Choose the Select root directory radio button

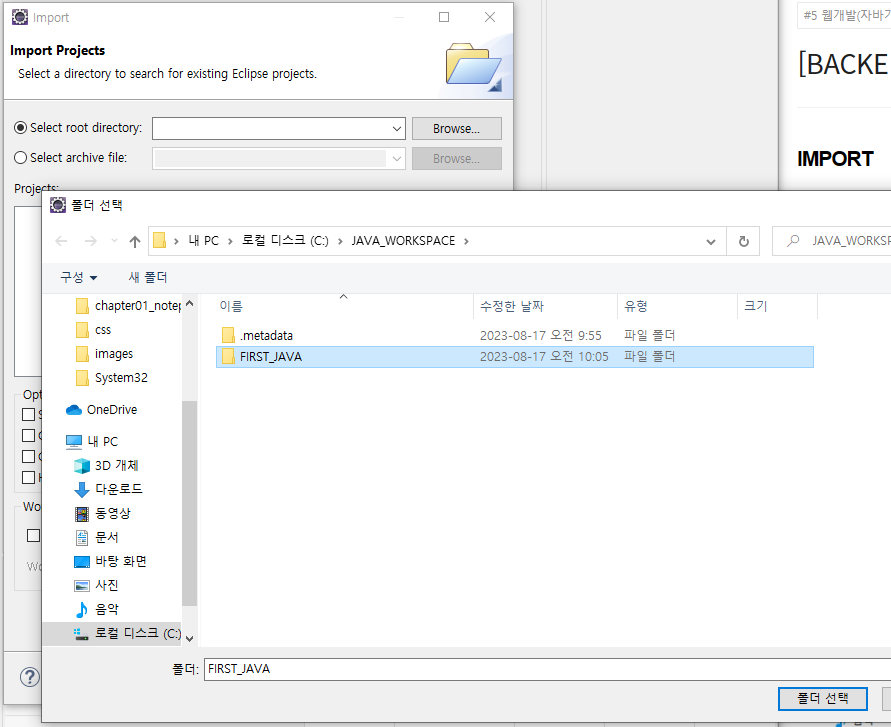20,128
